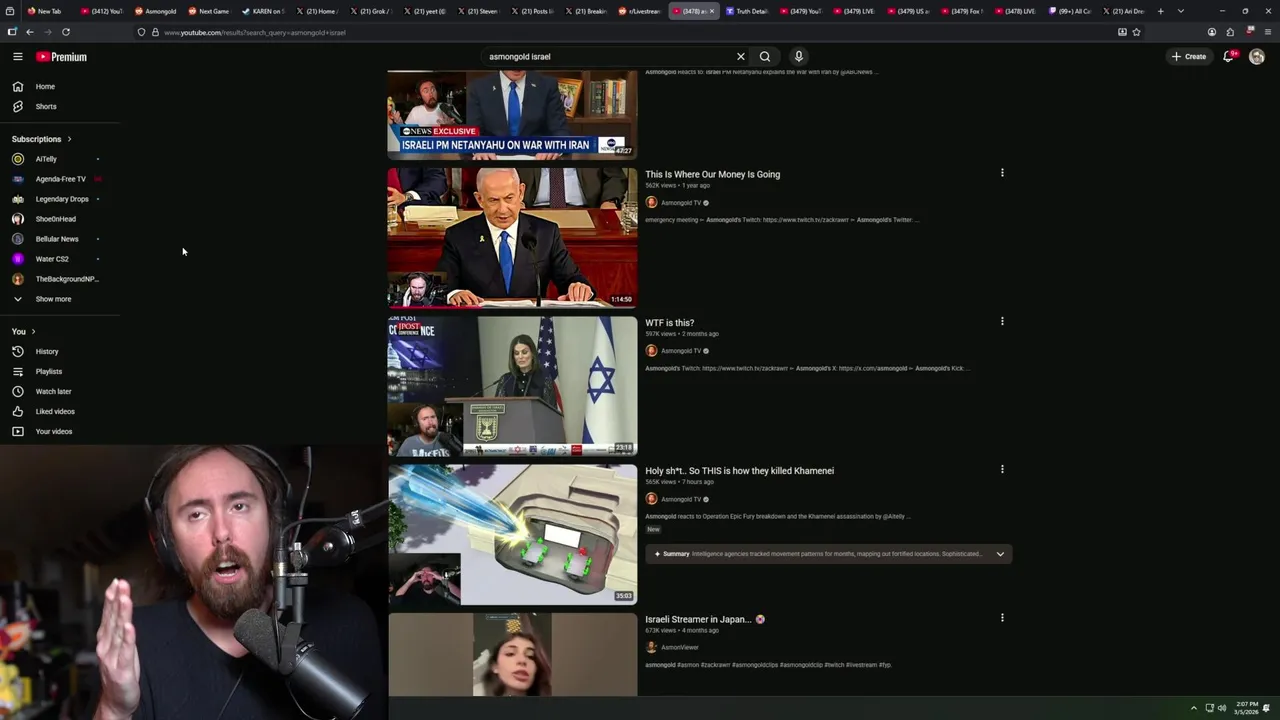This screenshot has height=720, width=1280.
Task: Click the magnifier search button
Action: pos(765,57)
